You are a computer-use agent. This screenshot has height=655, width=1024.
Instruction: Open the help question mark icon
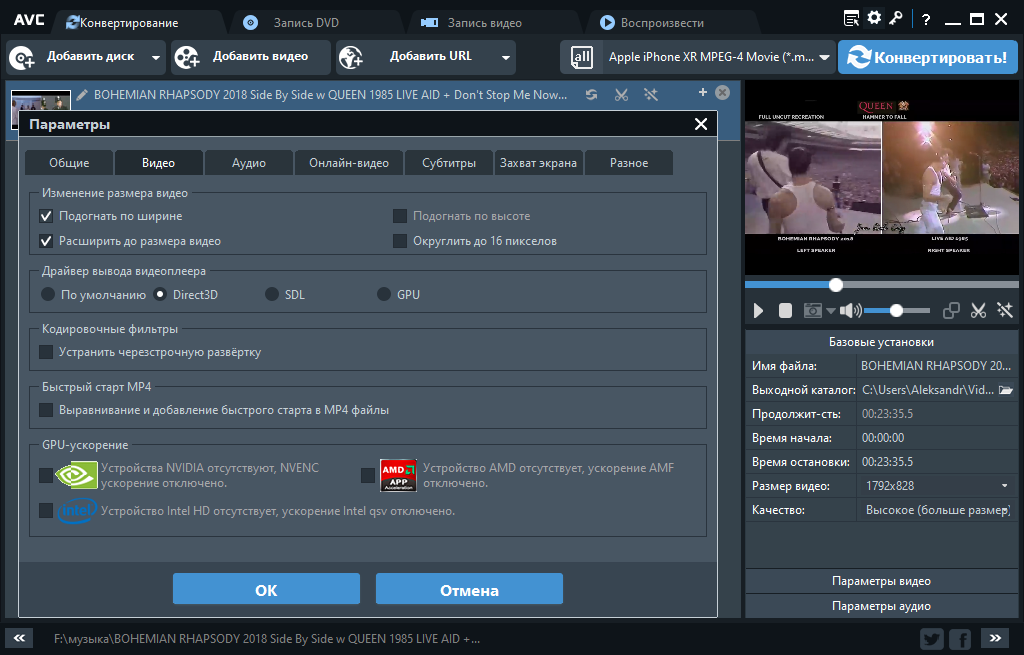point(925,20)
